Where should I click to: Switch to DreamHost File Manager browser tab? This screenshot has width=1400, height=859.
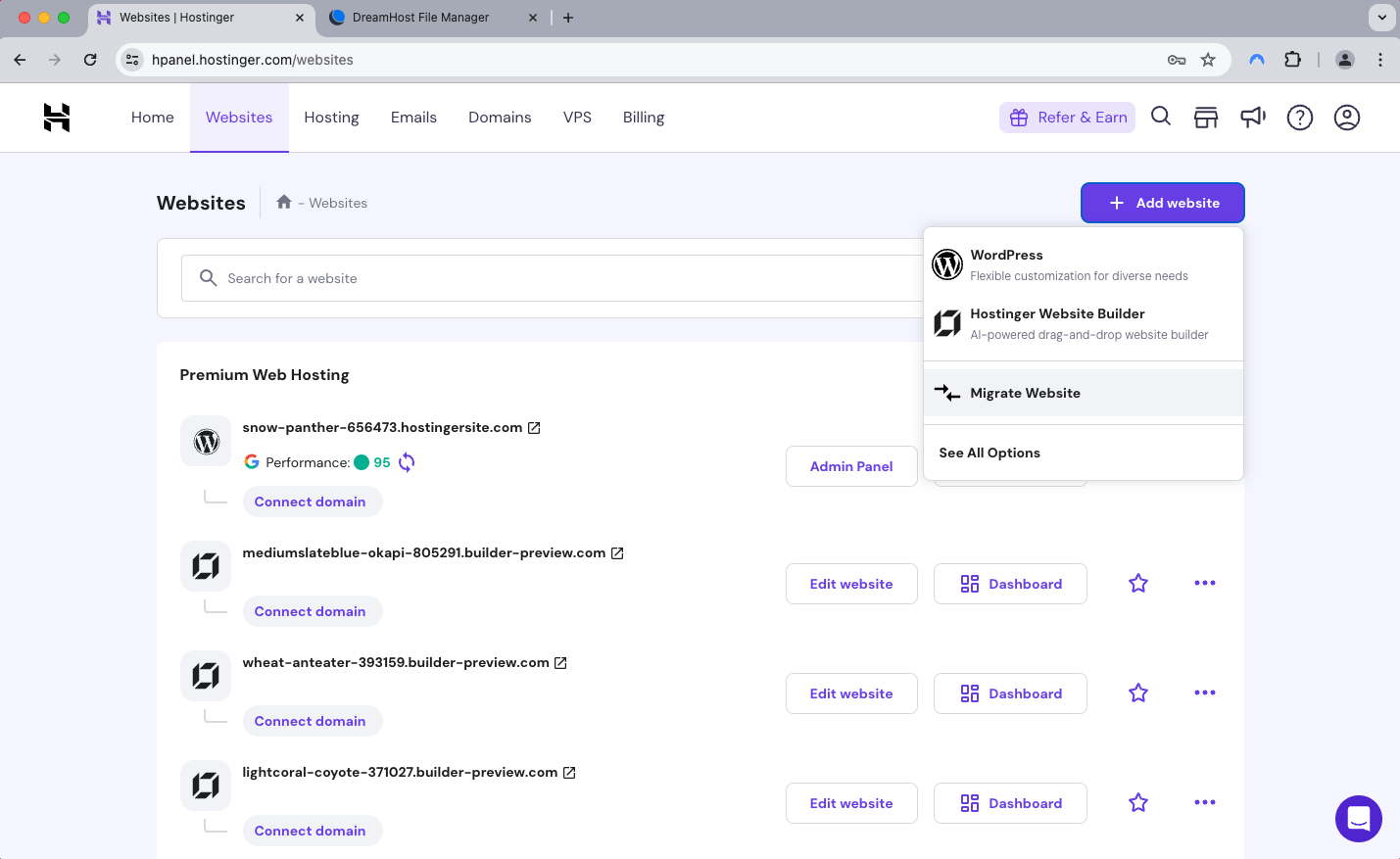click(431, 18)
